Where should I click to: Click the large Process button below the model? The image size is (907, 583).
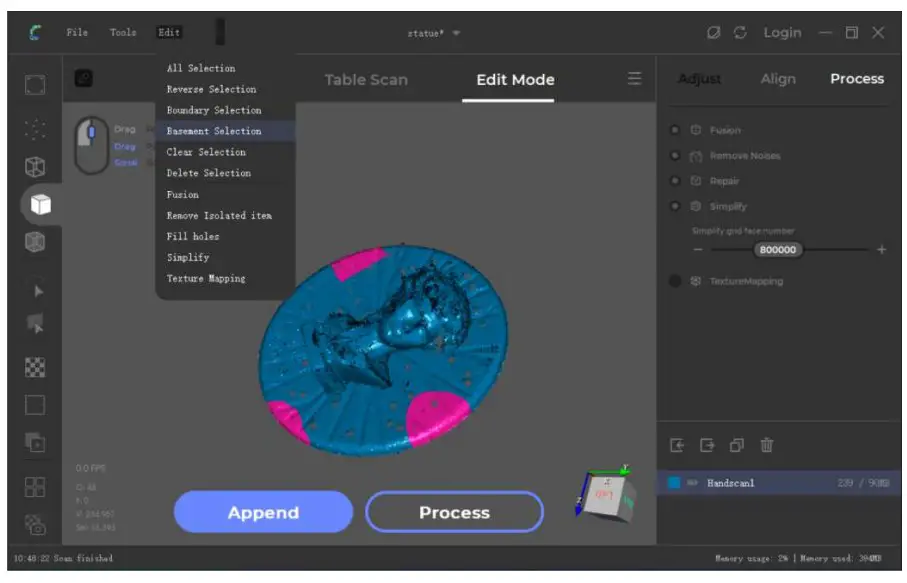(455, 512)
